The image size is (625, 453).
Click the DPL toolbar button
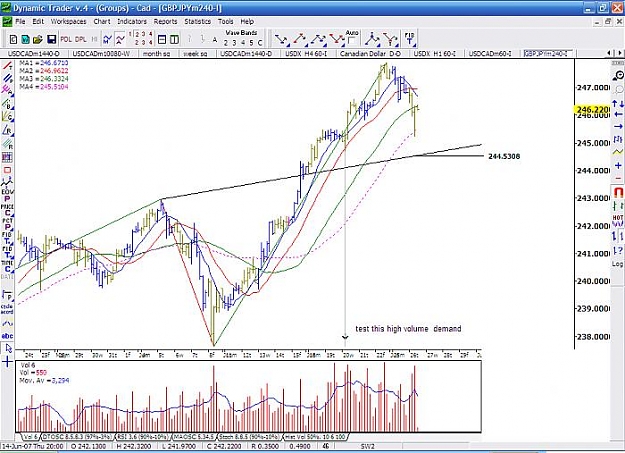click(x=81, y=39)
